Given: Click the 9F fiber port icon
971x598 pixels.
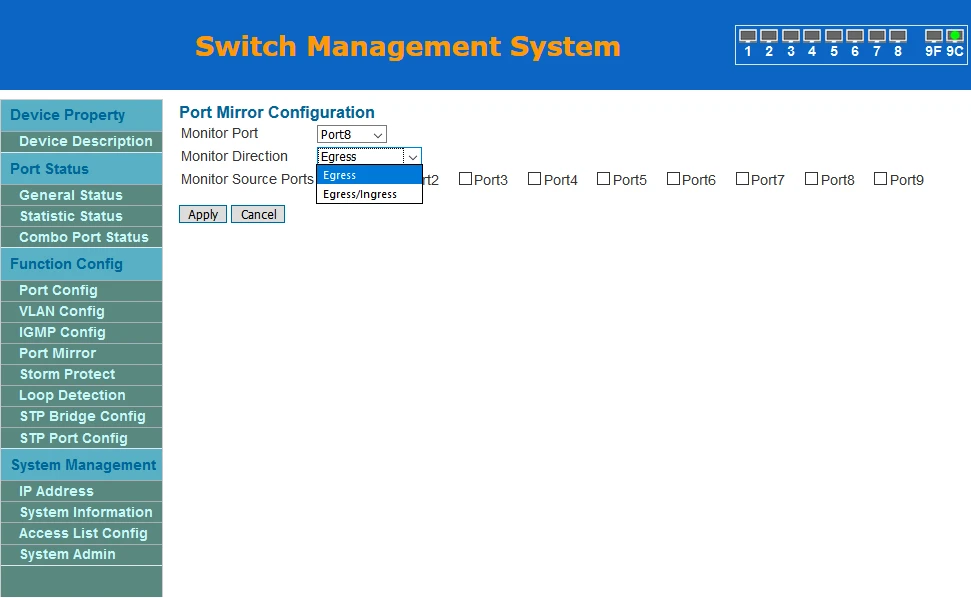Looking at the screenshot, I should [933, 36].
